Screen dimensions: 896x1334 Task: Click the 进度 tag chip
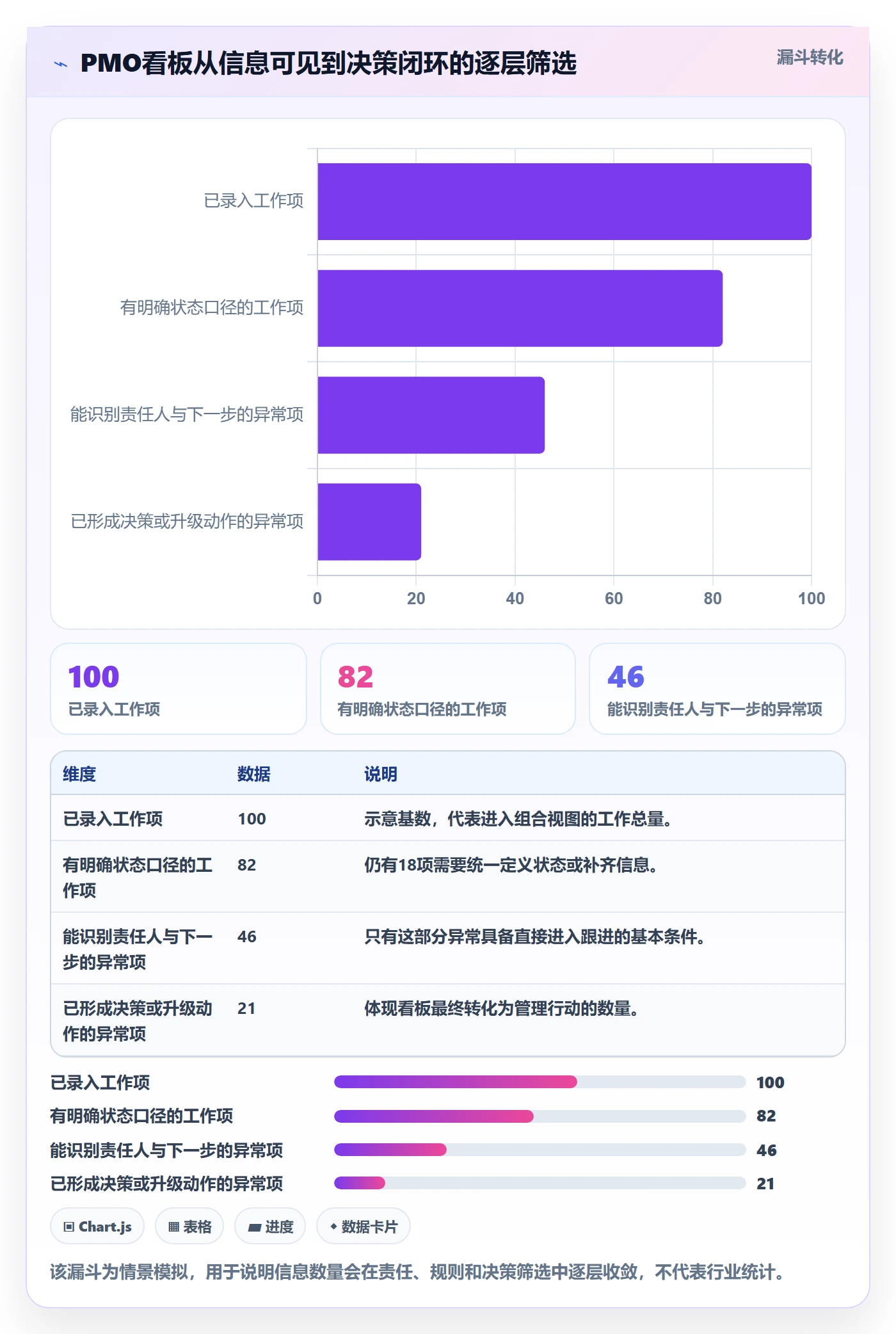(270, 1226)
